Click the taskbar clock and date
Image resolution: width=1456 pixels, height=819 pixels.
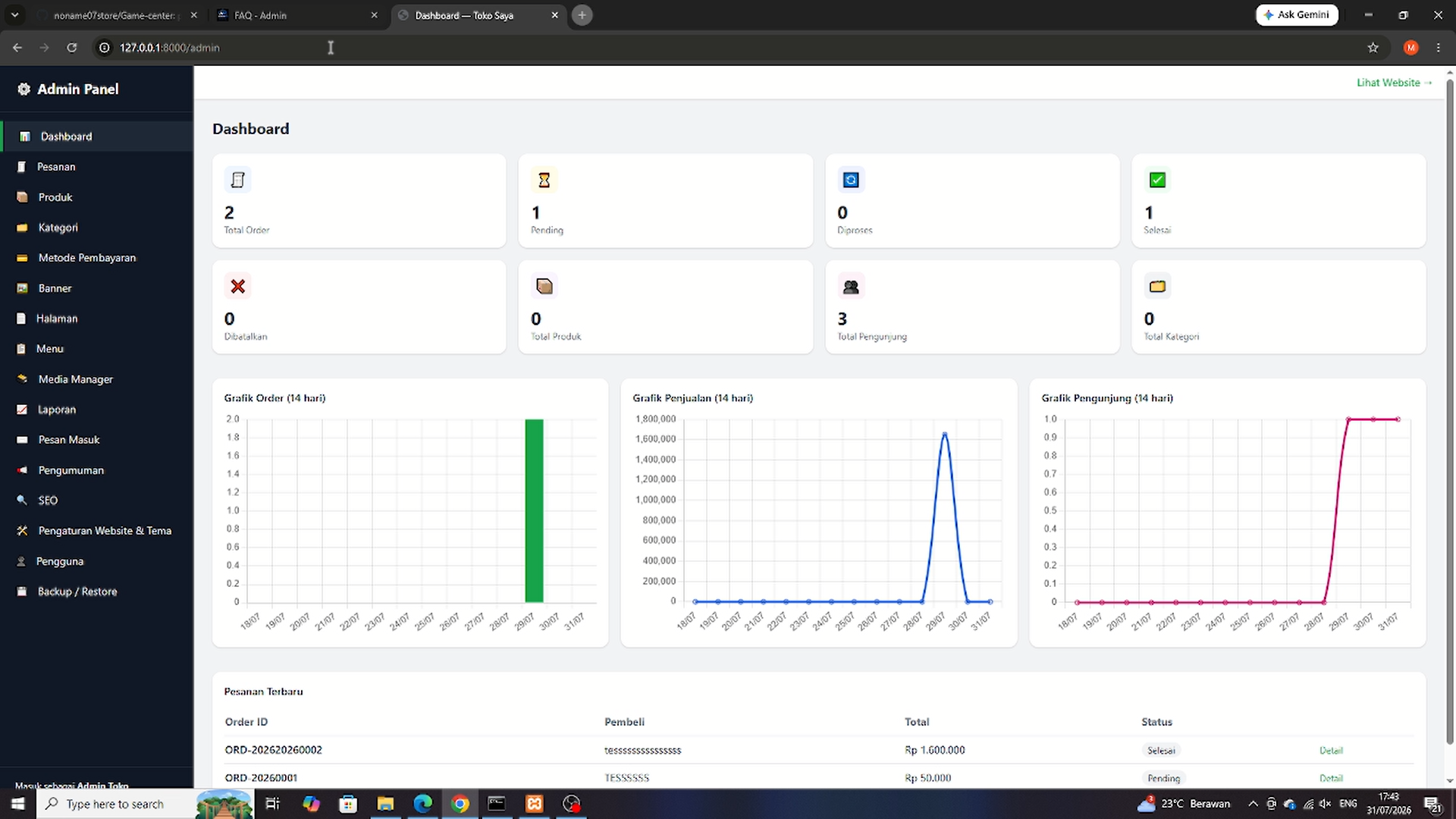point(1389,804)
